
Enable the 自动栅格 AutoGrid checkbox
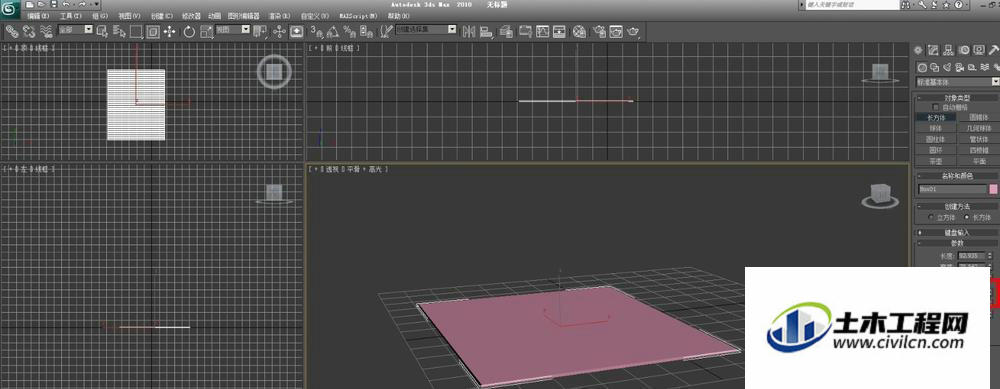pyautogui.click(x=936, y=106)
